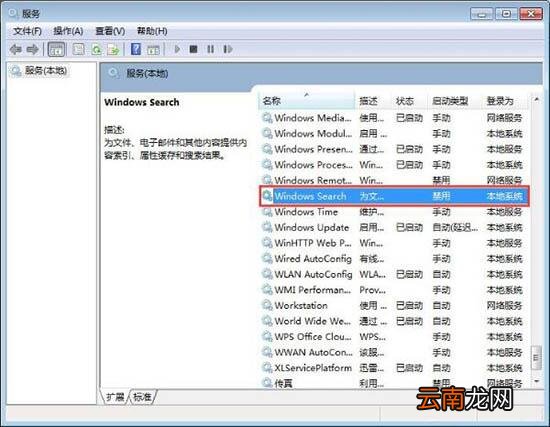Select the Windows Proces... service name
The width and height of the screenshot is (550, 427).
pos(313,165)
